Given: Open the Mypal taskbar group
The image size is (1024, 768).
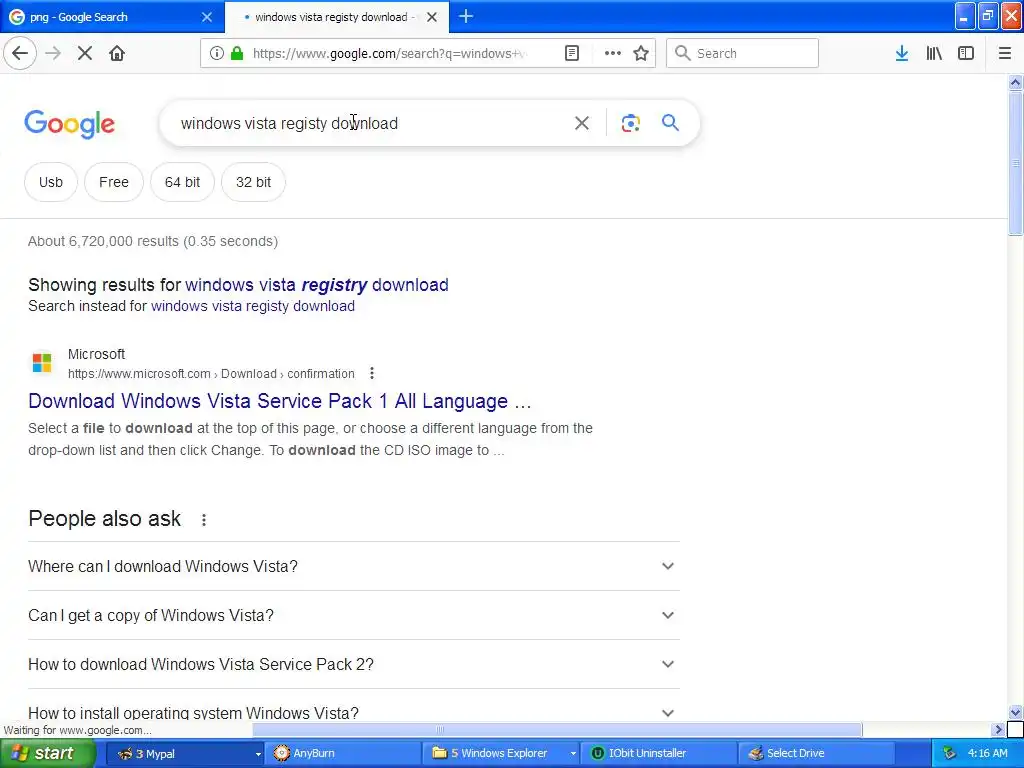Looking at the screenshot, I should (185, 753).
